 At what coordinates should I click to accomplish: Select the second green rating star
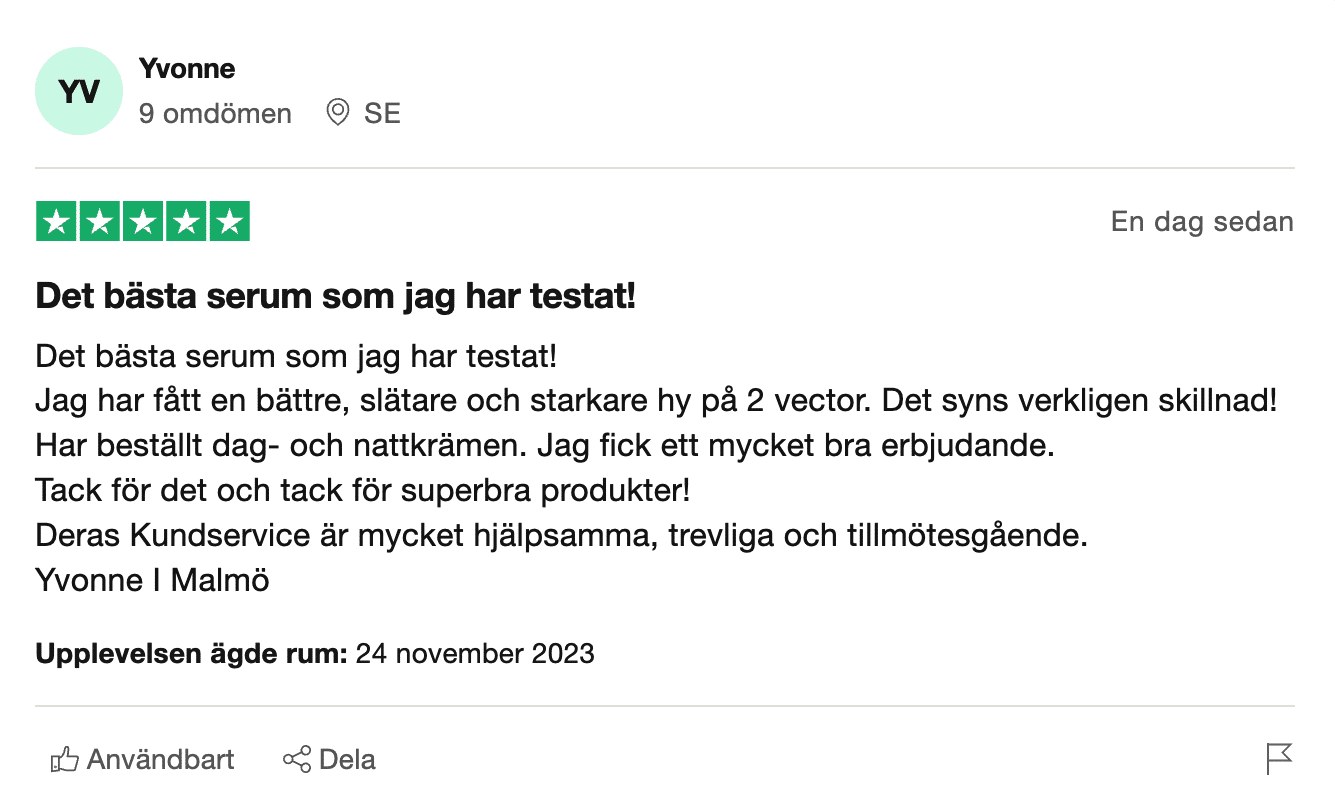click(99, 222)
